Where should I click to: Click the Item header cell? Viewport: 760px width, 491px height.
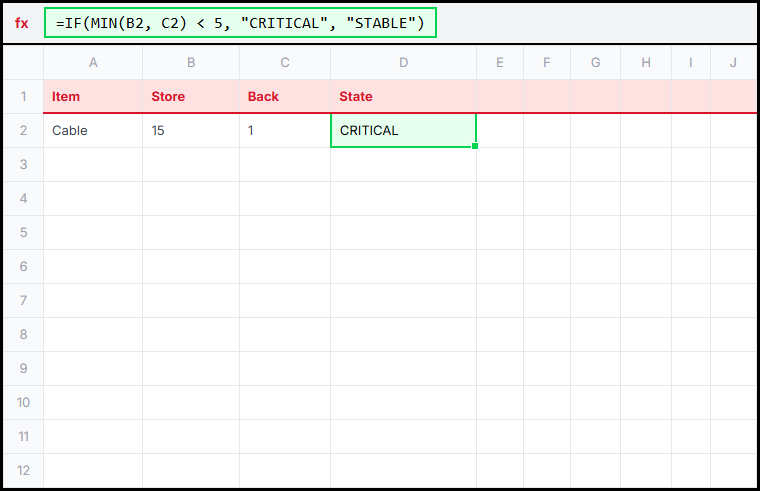coord(93,97)
